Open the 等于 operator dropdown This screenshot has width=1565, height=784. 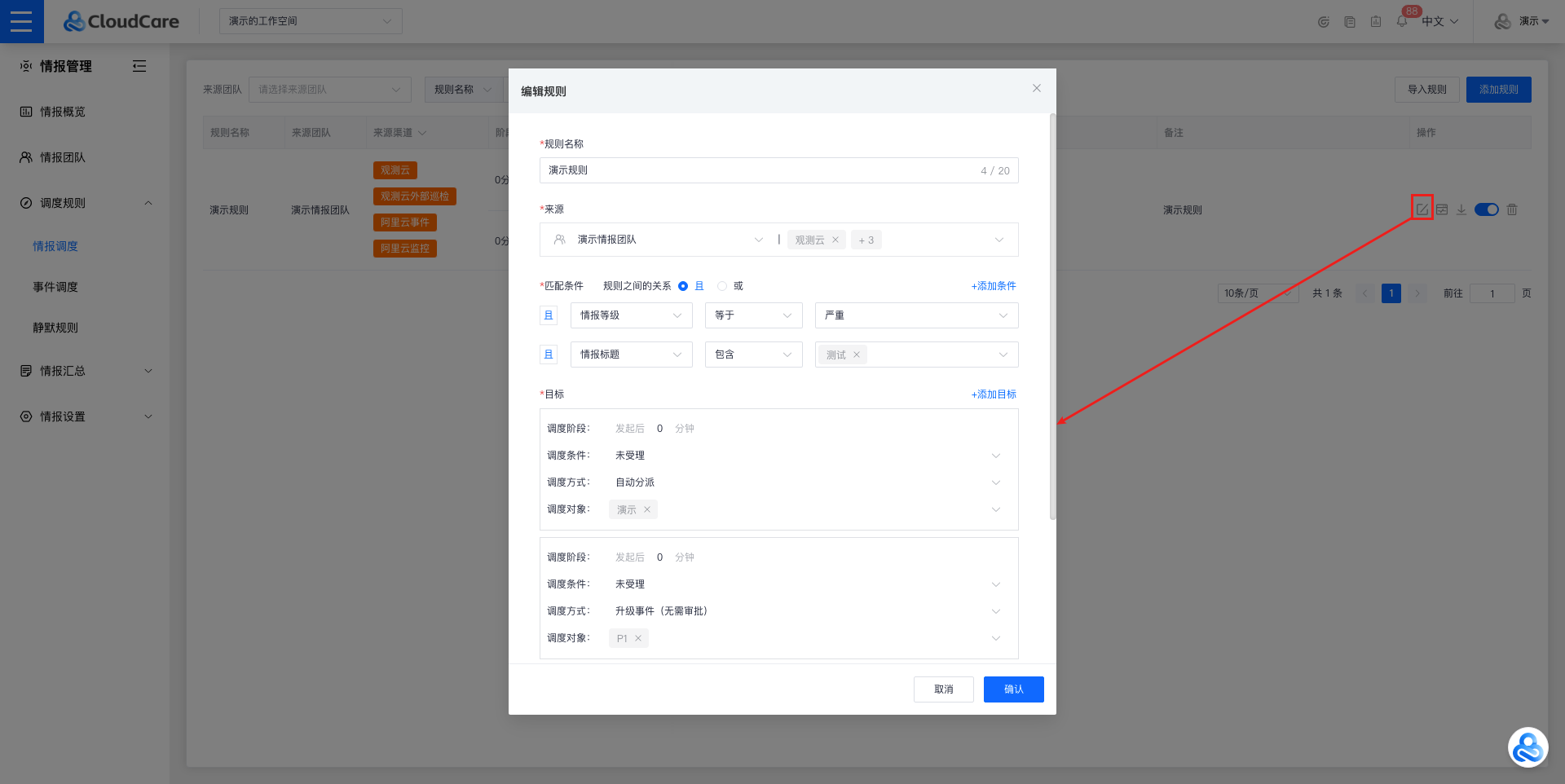click(x=753, y=315)
